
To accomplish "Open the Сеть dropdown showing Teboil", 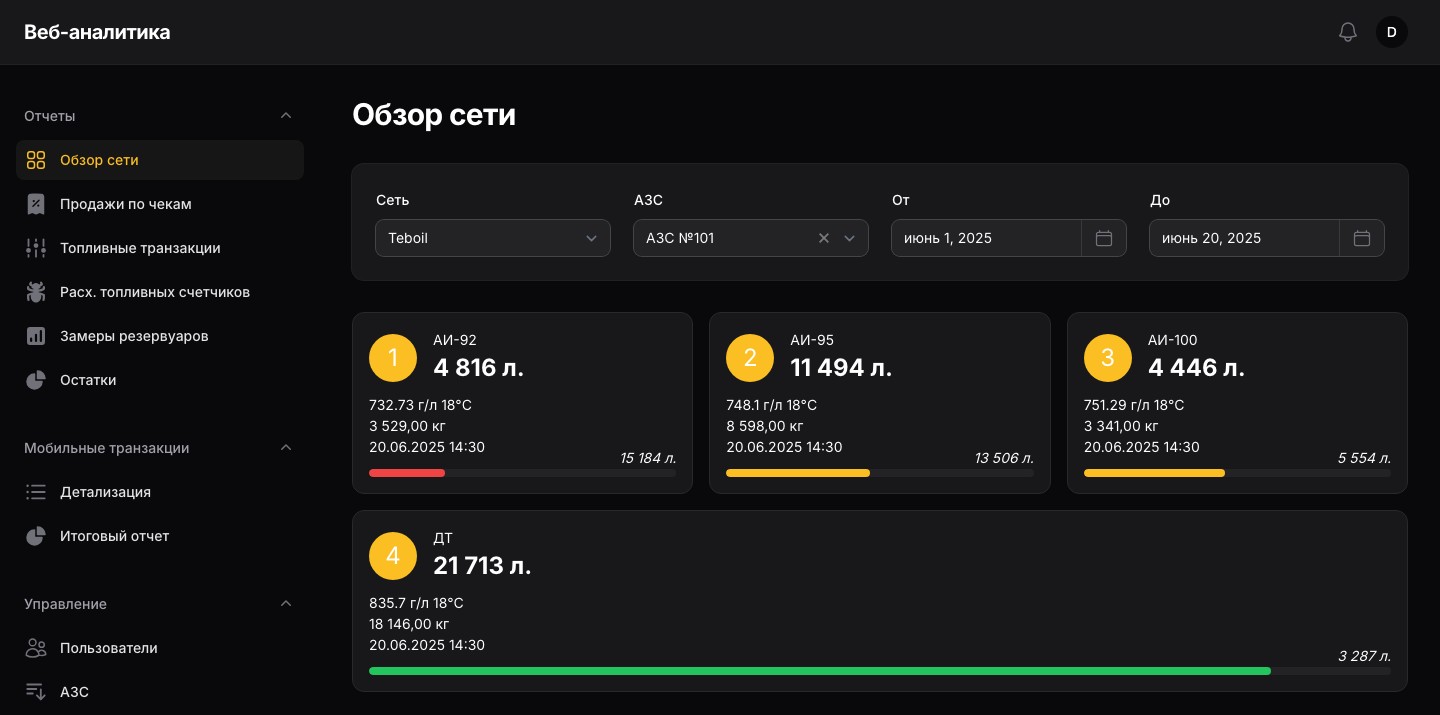I will pos(493,238).
